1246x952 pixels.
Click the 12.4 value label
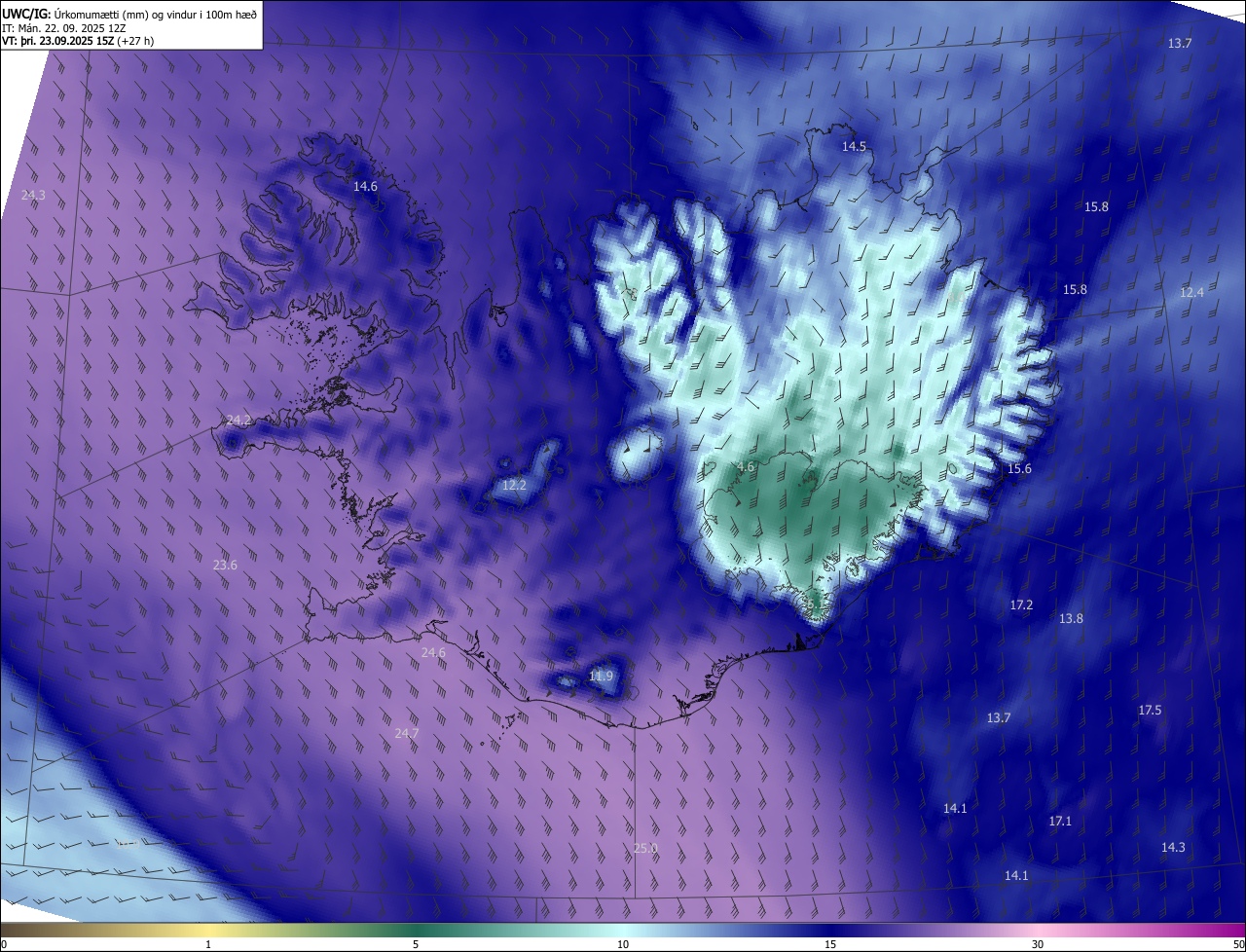point(1191,293)
